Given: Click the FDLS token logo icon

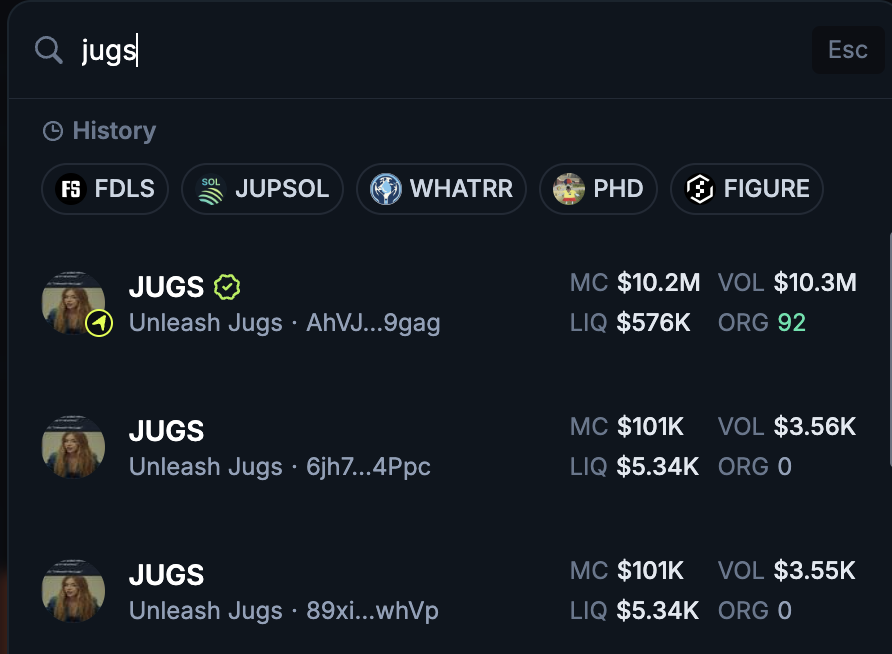Looking at the screenshot, I should click(71, 189).
